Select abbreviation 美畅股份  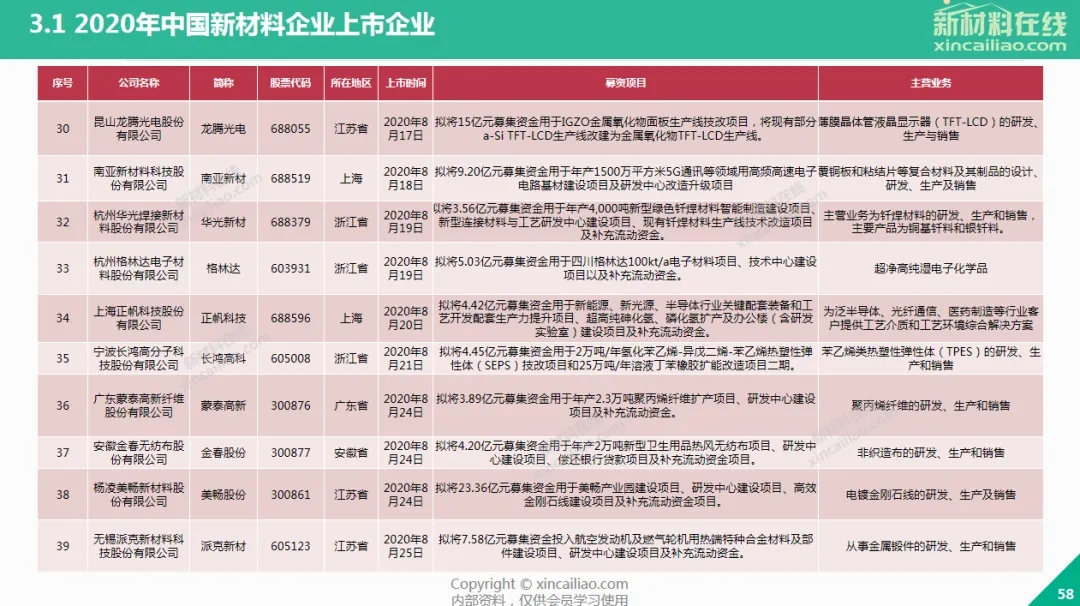(223, 494)
